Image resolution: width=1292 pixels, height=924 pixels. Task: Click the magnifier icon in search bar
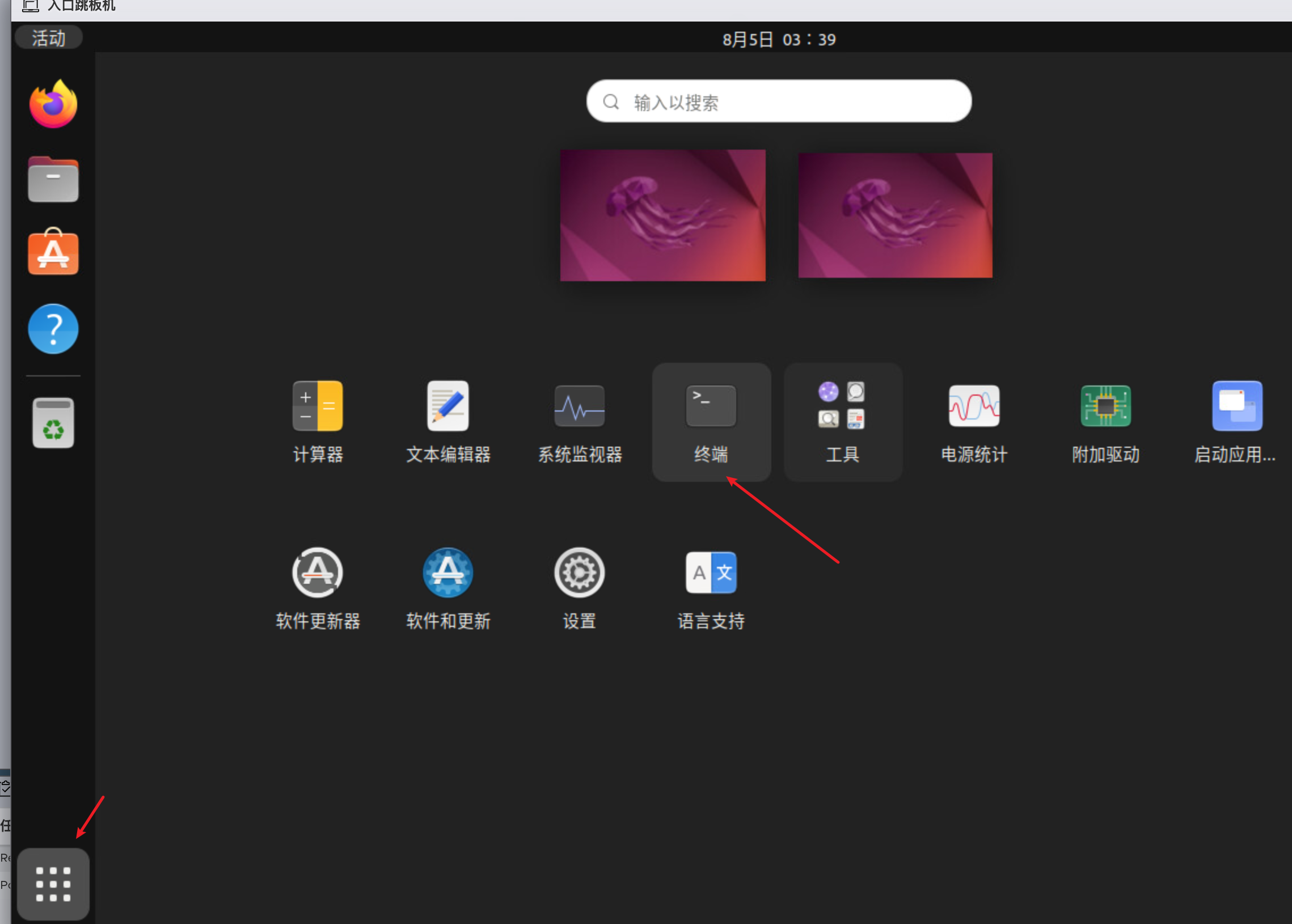[611, 102]
